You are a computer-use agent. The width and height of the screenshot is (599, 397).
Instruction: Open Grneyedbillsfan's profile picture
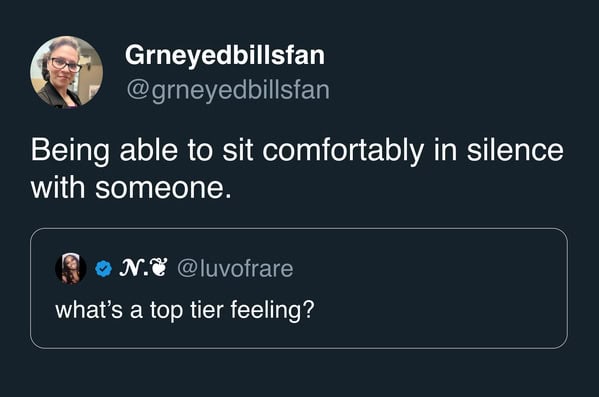(66, 72)
